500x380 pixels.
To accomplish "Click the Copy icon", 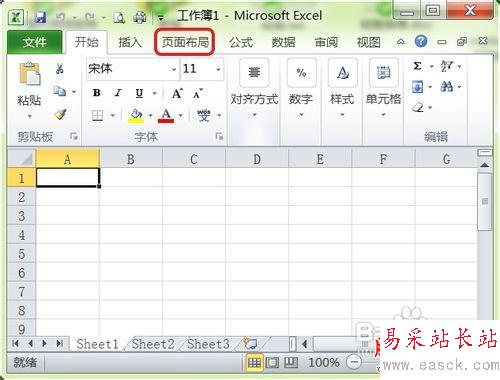I will [x=60, y=91].
